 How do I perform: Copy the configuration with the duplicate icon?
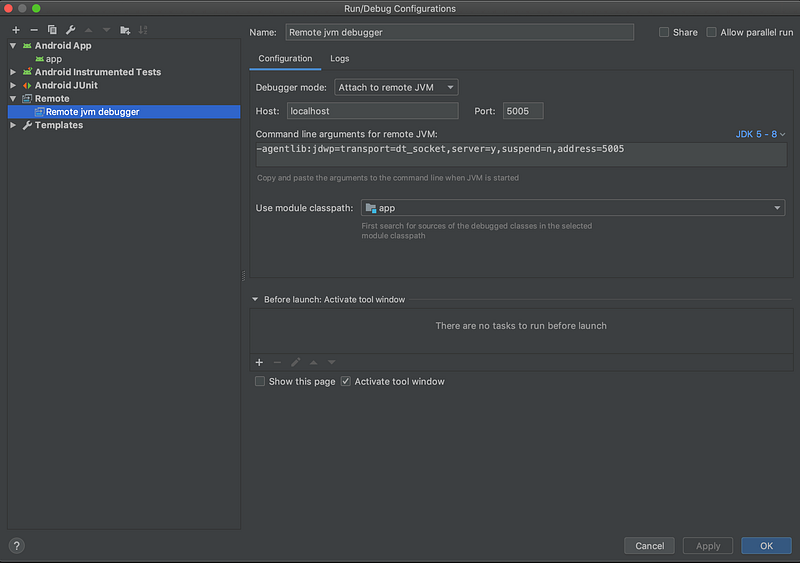(x=52, y=30)
